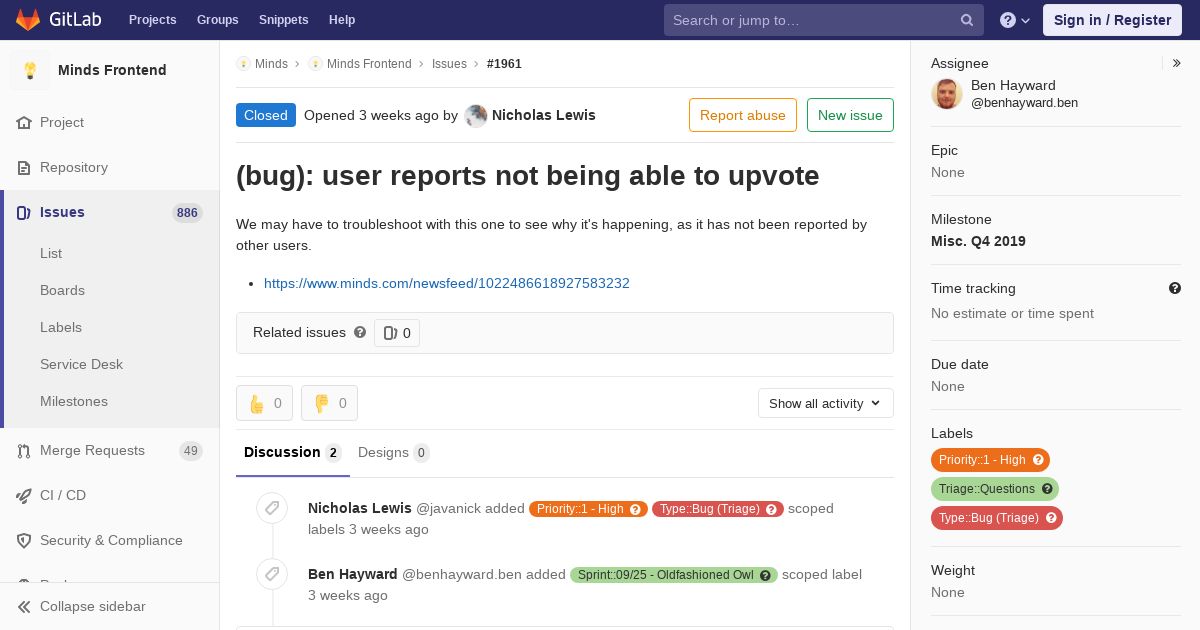Click the Nicholas Lewis author link
Viewport: 1200px width, 630px height.
coord(544,115)
